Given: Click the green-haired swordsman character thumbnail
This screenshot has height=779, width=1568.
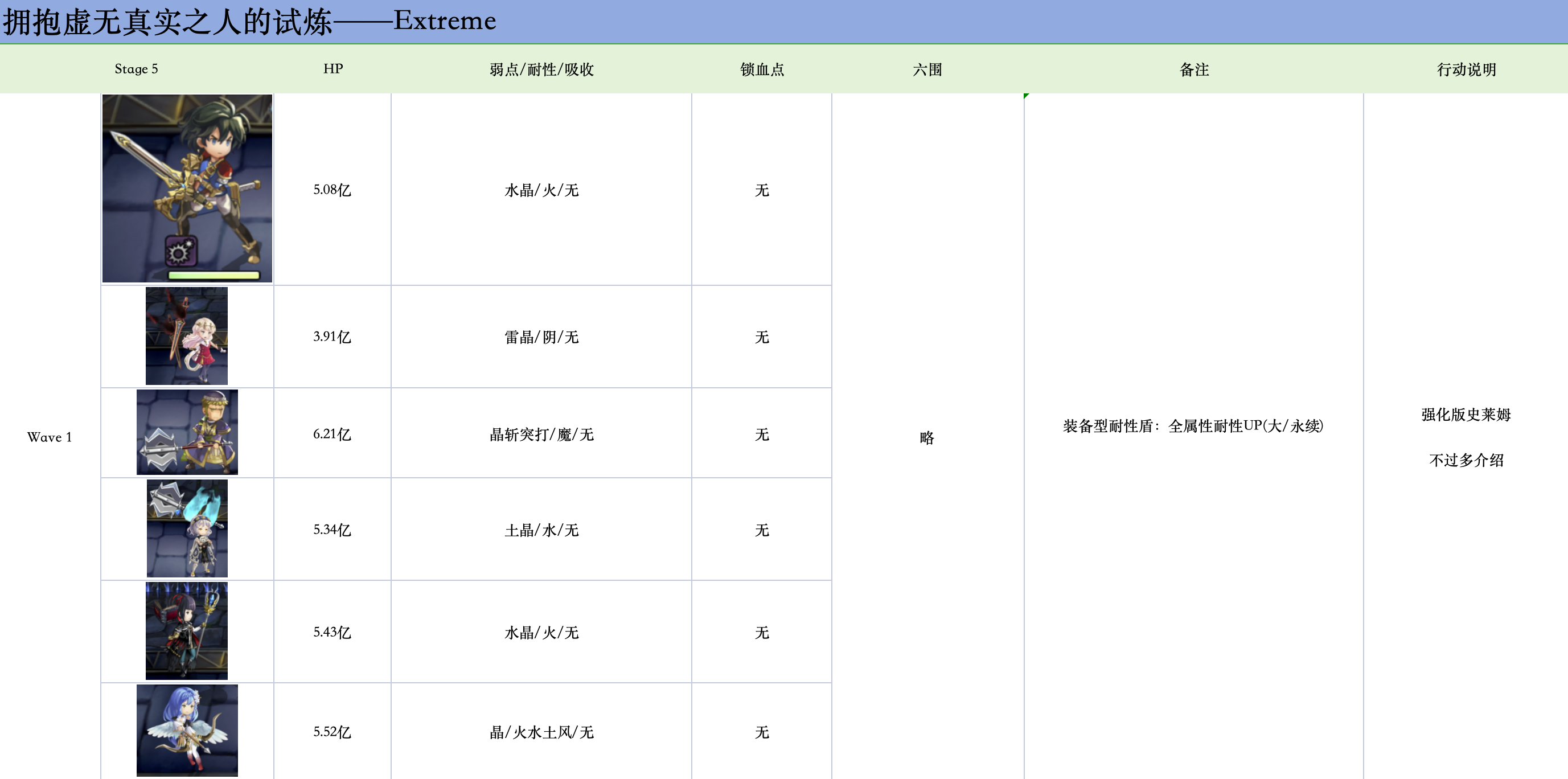Looking at the screenshot, I should (x=187, y=188).
